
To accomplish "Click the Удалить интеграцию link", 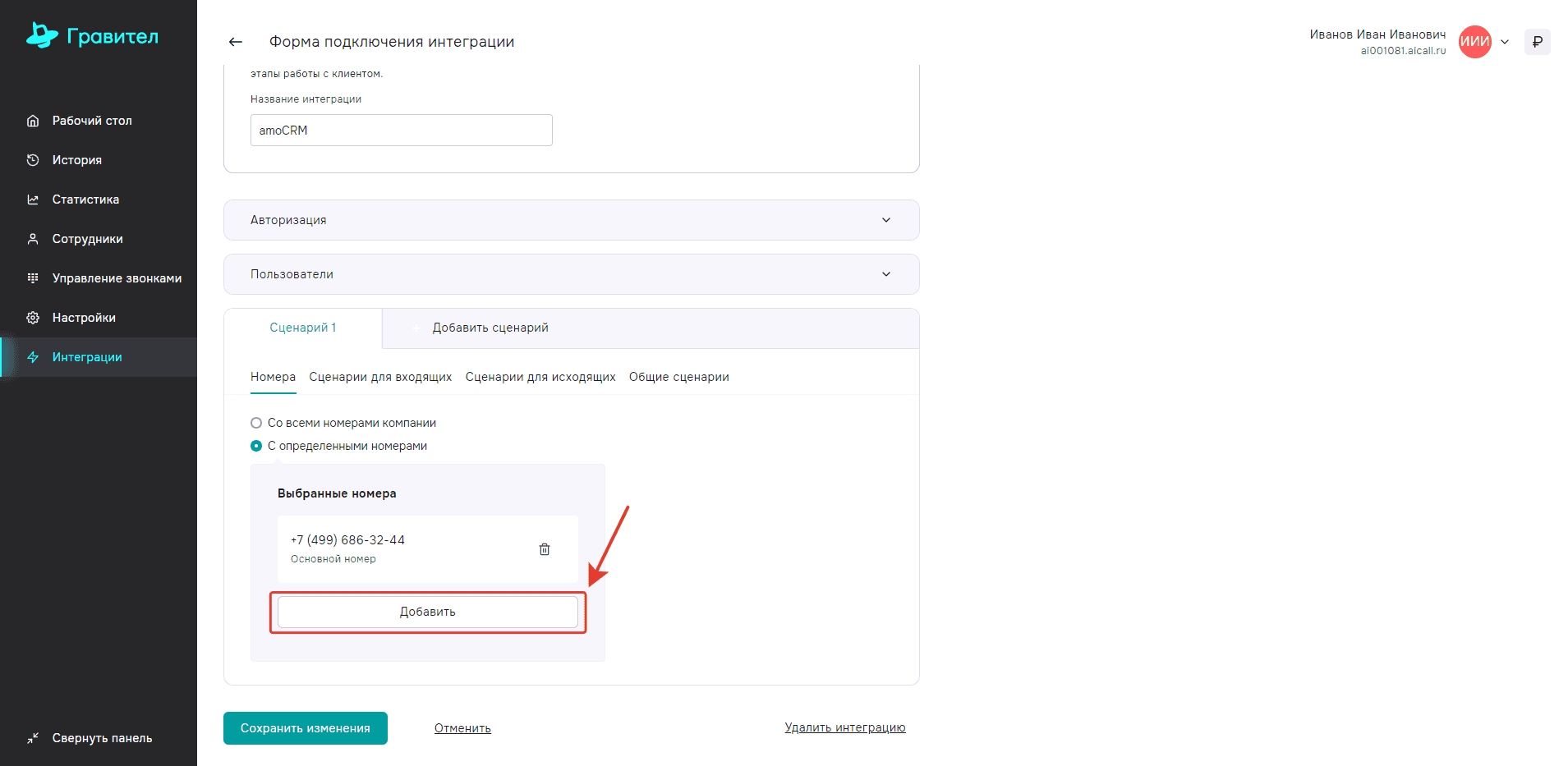I will point(844,727).
